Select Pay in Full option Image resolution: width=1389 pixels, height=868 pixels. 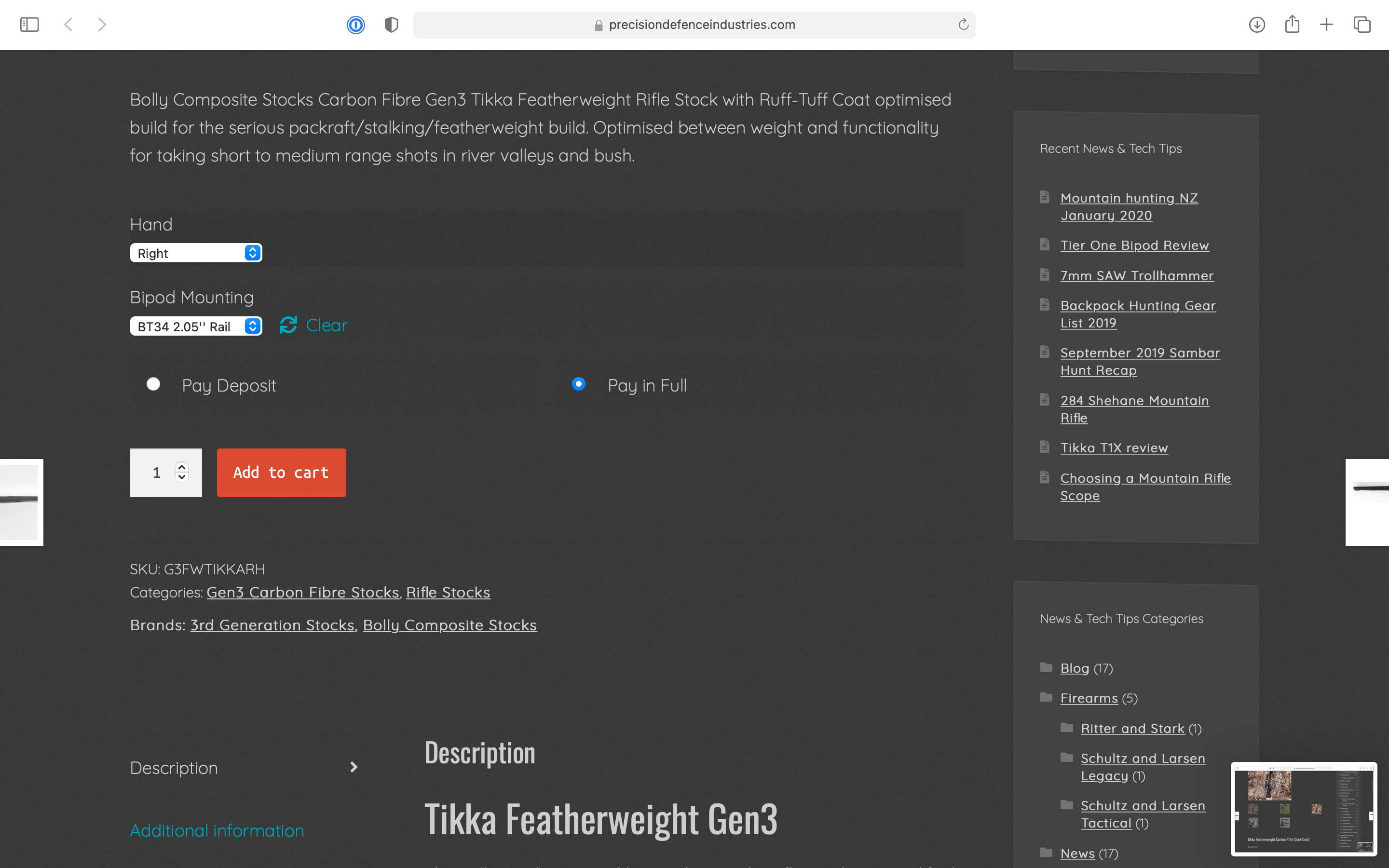pyautogui.click(x=579, y=384)
